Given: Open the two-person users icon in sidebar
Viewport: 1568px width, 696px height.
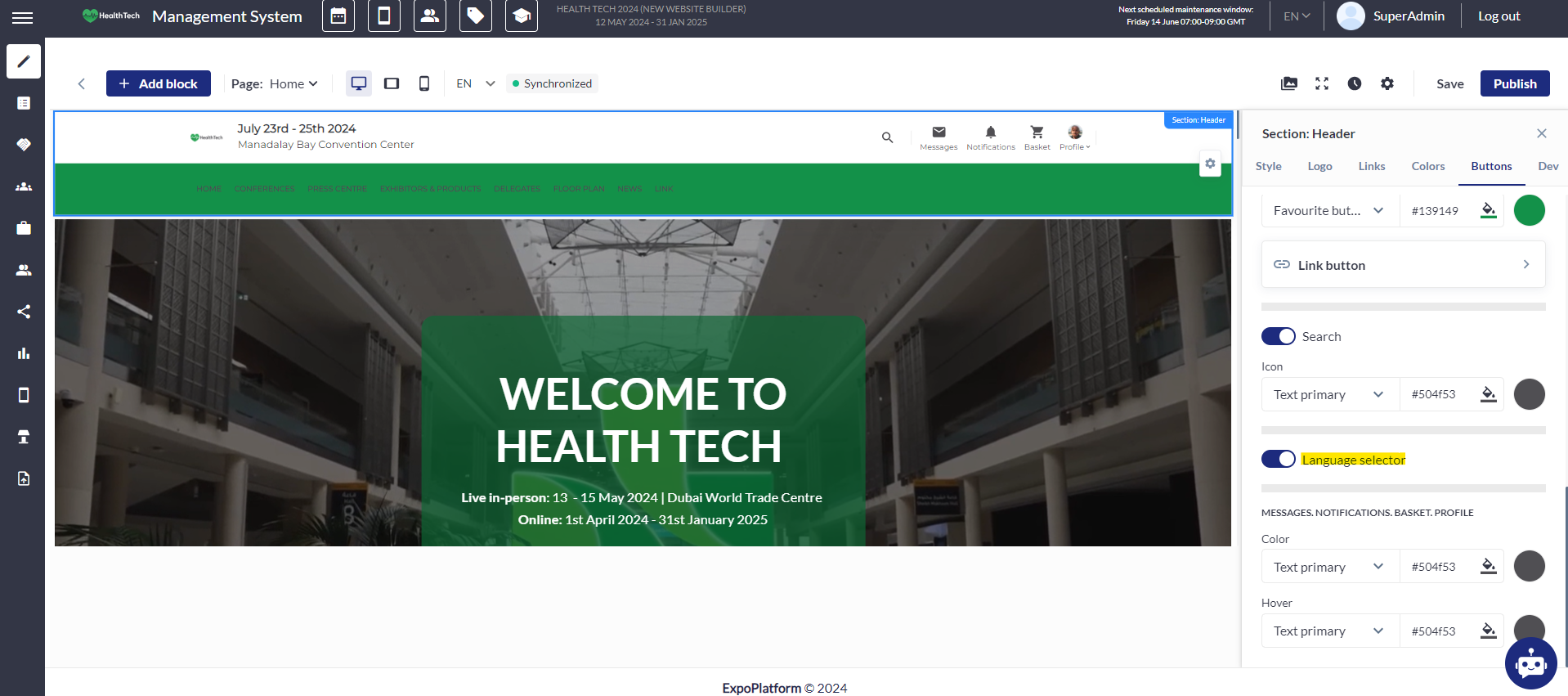Looking at the screenshot, I should tap(24, 270).
